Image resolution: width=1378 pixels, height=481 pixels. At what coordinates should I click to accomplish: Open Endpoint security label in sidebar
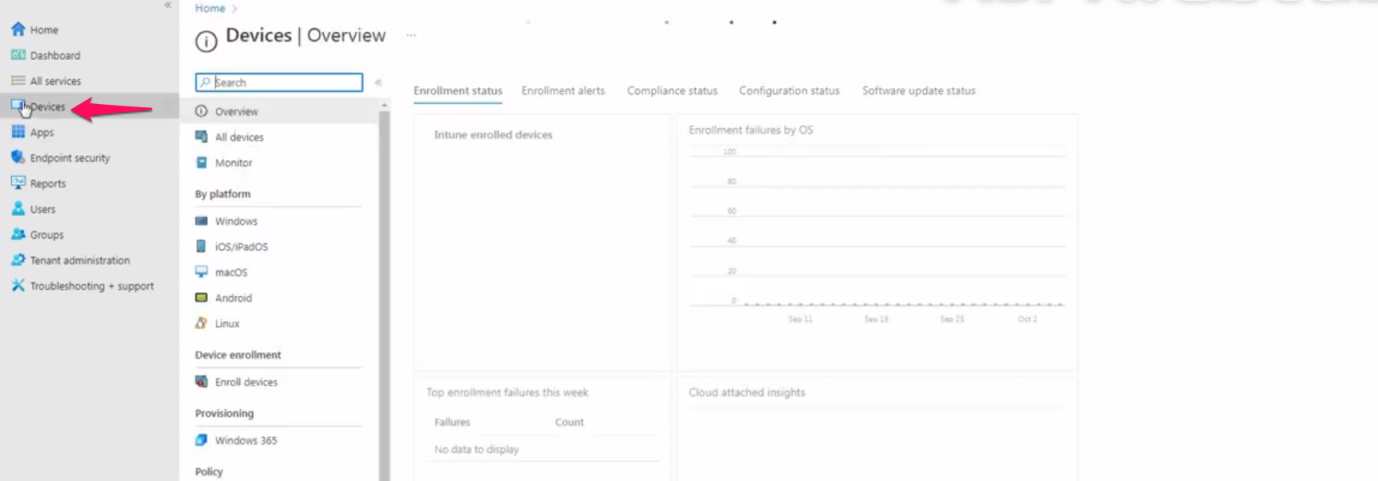click(70, 158)
